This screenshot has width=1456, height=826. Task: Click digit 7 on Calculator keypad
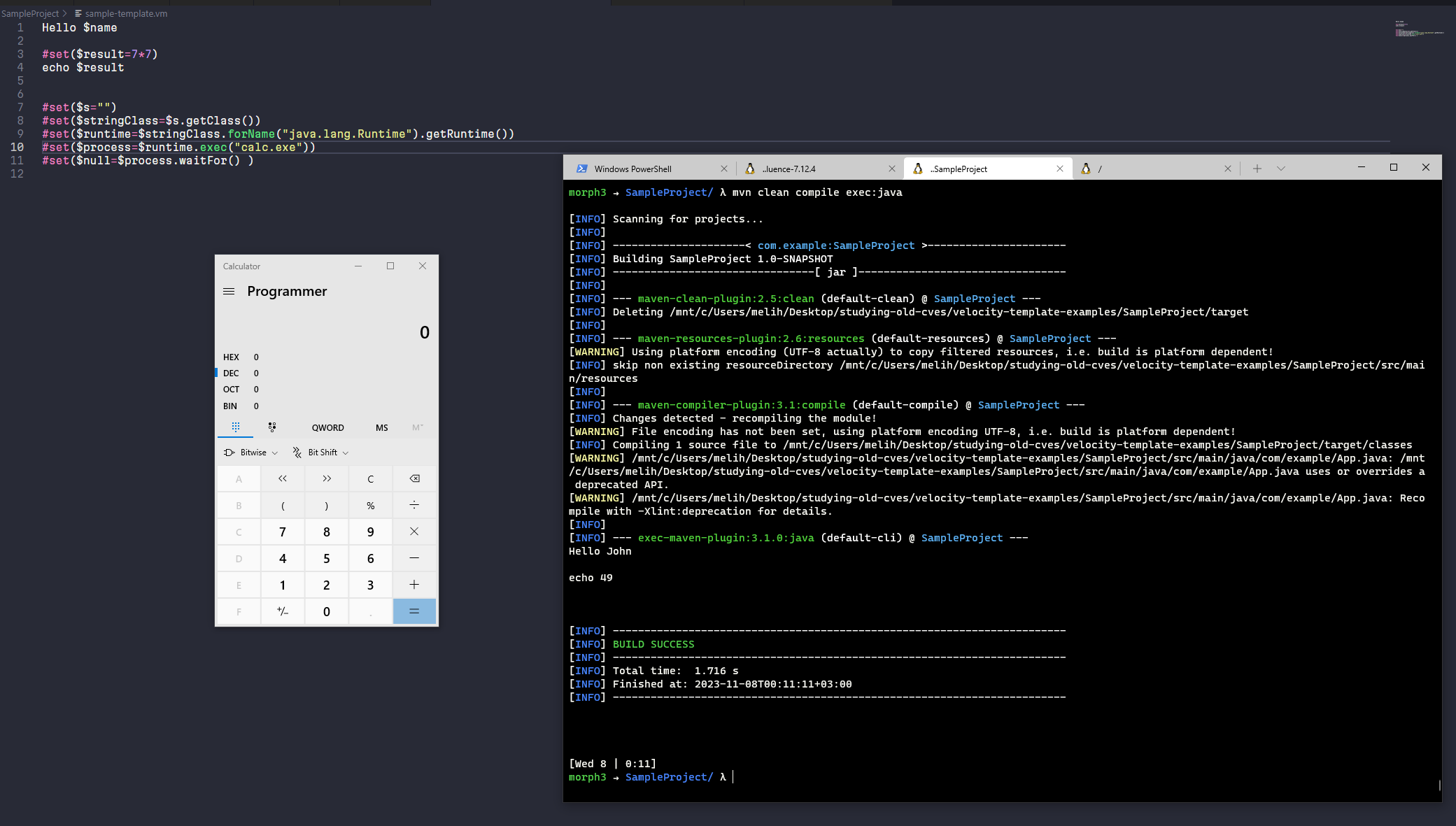tap(283, 532)
